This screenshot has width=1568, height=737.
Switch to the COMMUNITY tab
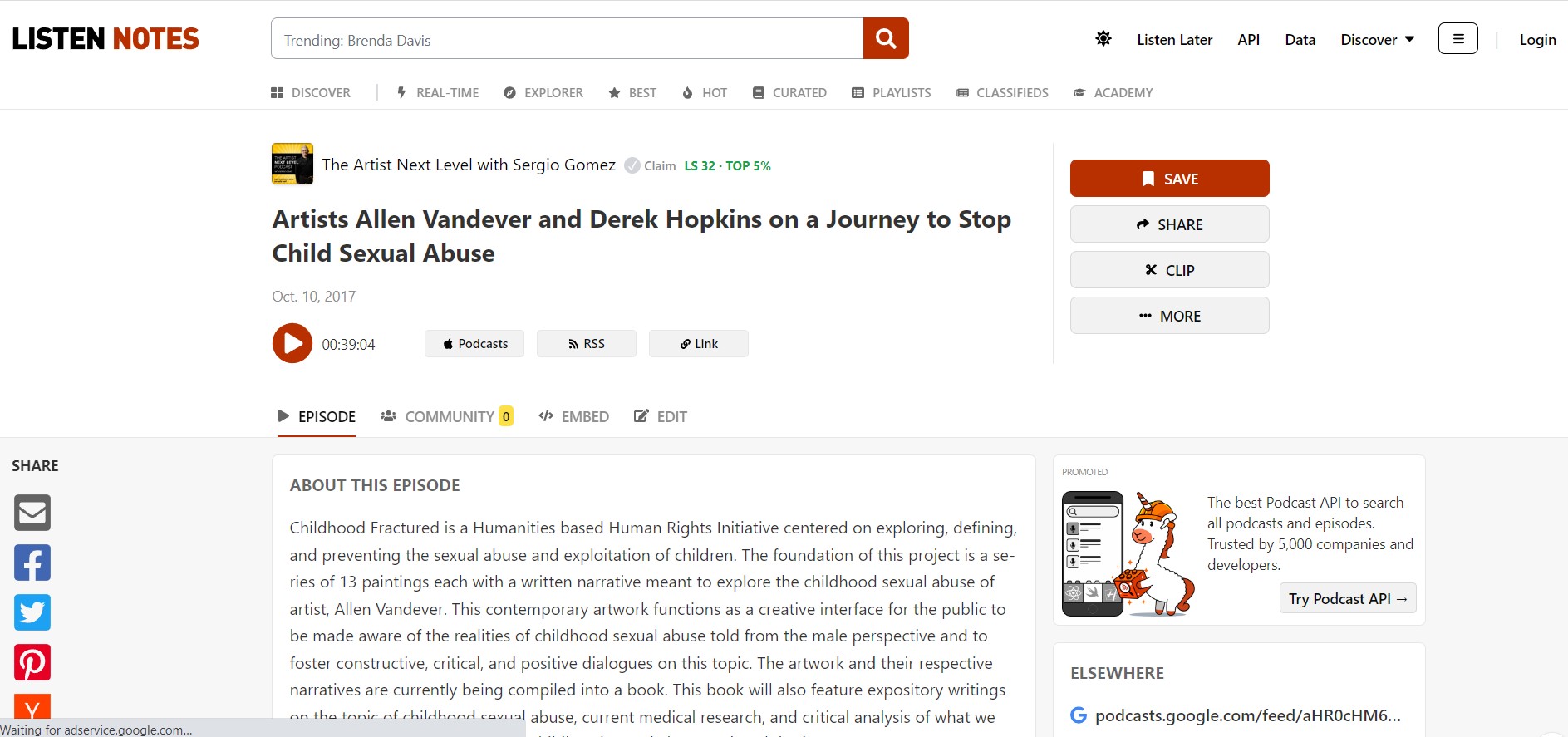[447, 416]
